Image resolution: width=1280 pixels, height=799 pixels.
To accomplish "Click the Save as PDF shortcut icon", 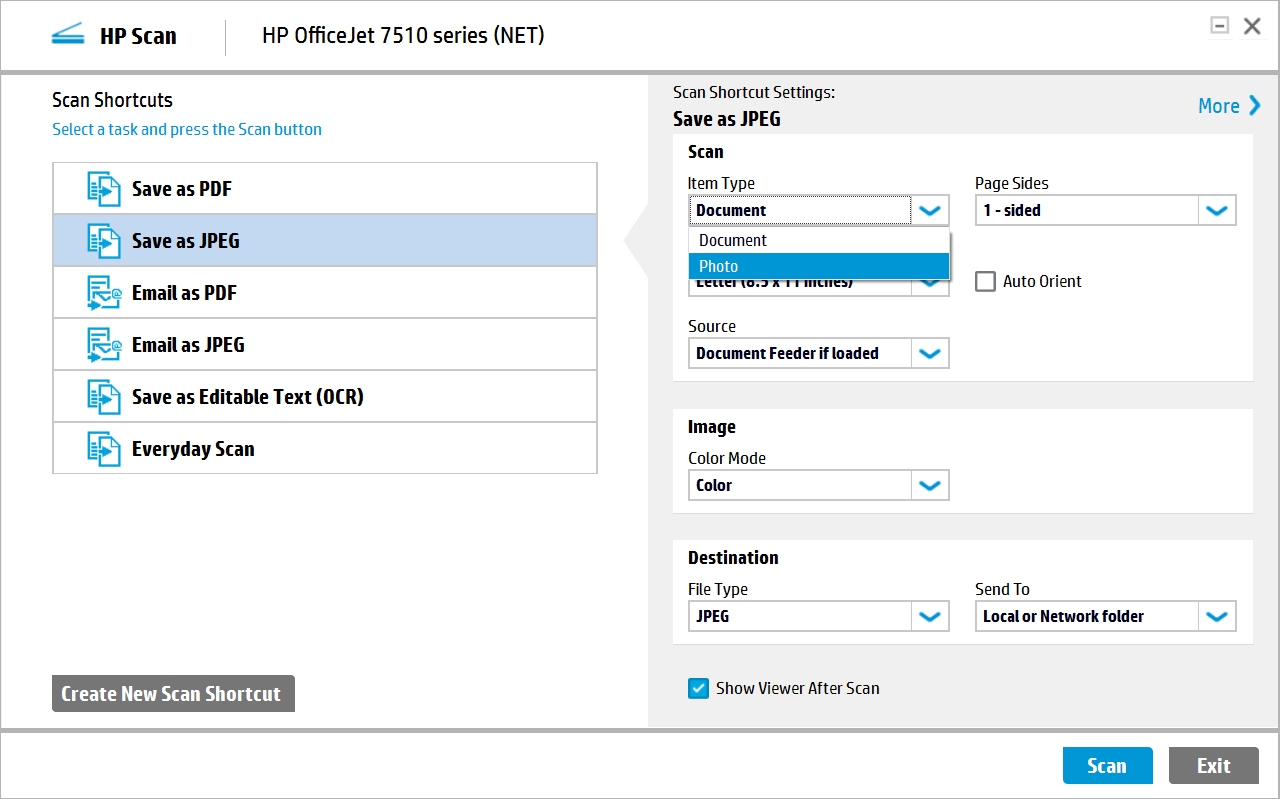I will coord(104,189).
